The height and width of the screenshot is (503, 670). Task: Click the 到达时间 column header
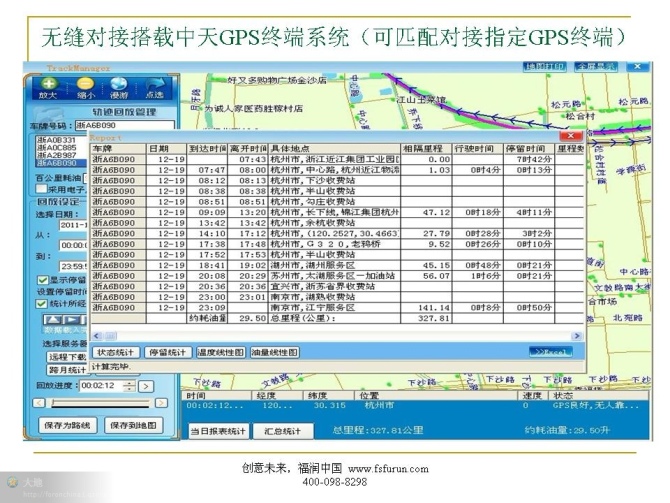pos(207,149)
